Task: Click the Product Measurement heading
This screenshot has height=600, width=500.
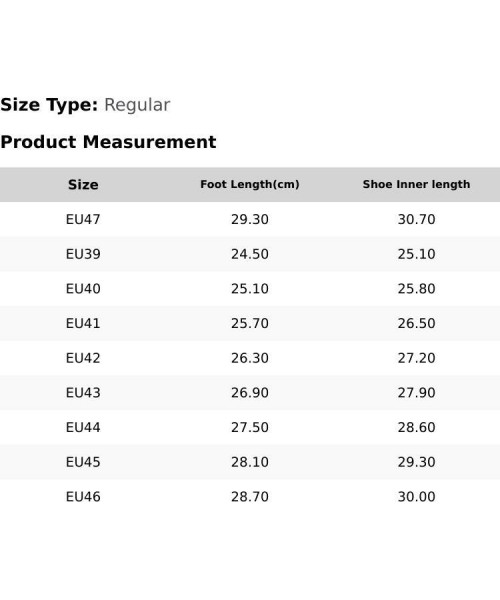Action: (x=108, y=142)
